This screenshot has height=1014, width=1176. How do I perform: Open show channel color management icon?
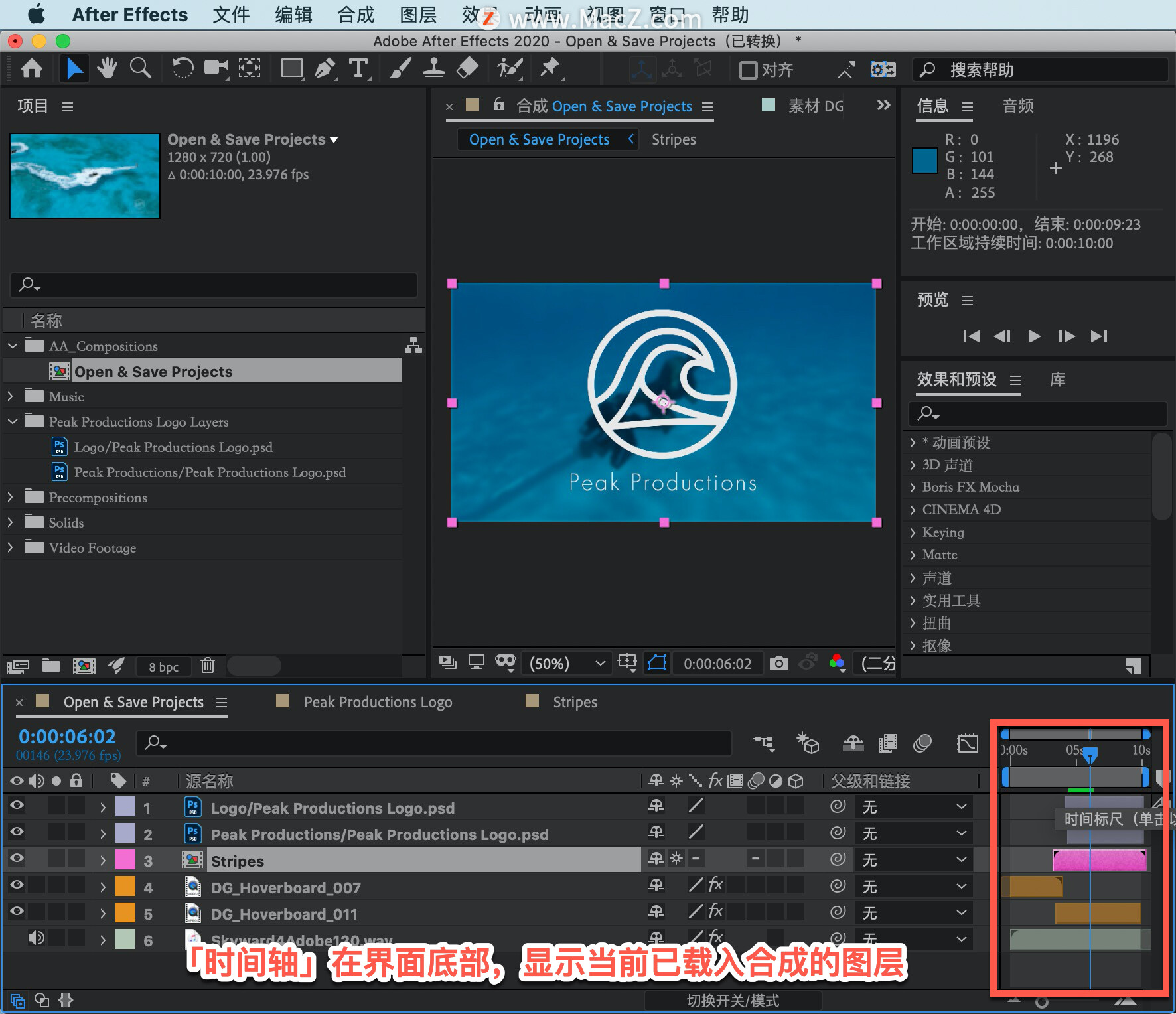pyautogui.click(x=838, y=662)
